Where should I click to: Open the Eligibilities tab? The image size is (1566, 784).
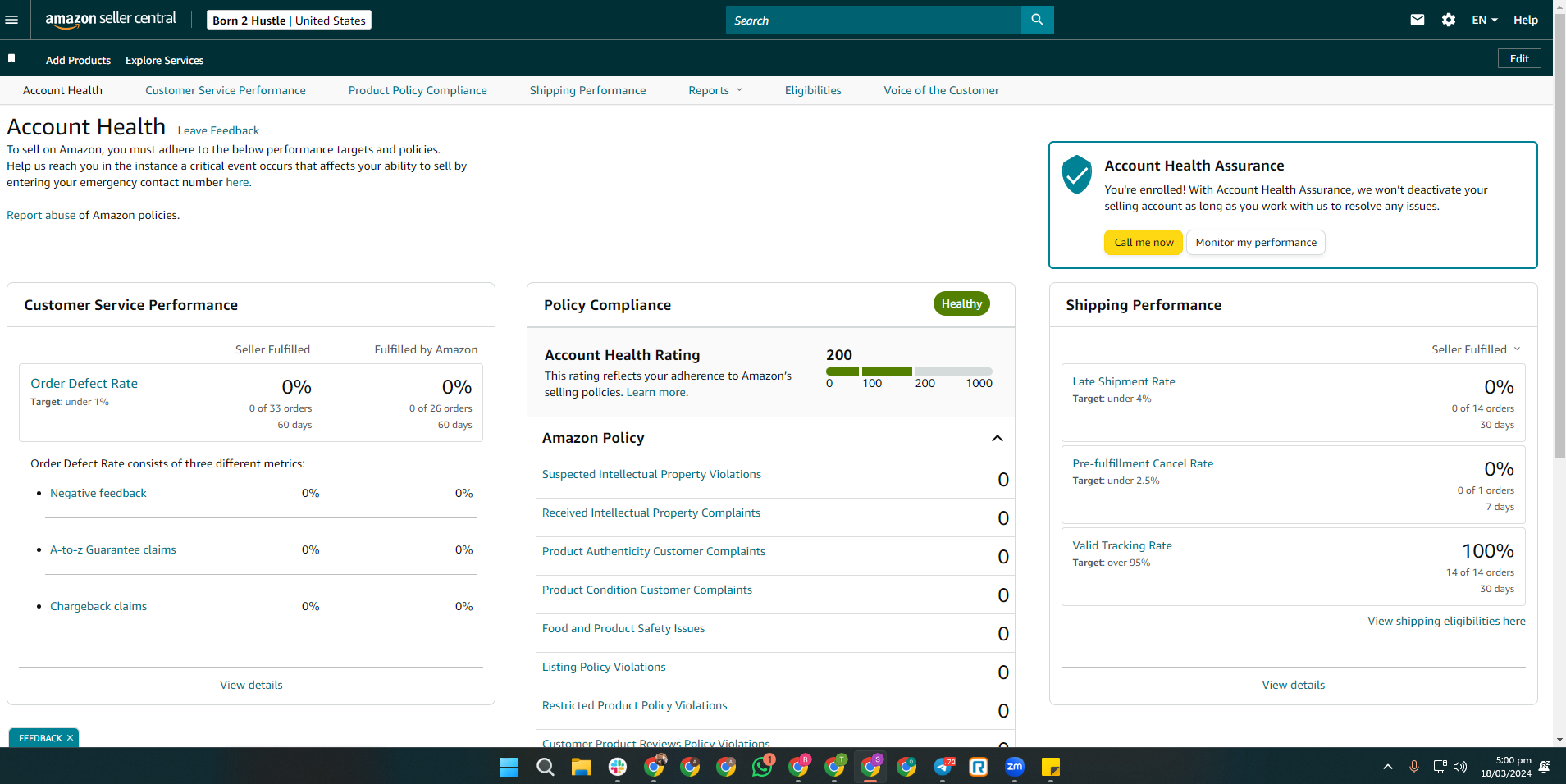tap(813, 90)
